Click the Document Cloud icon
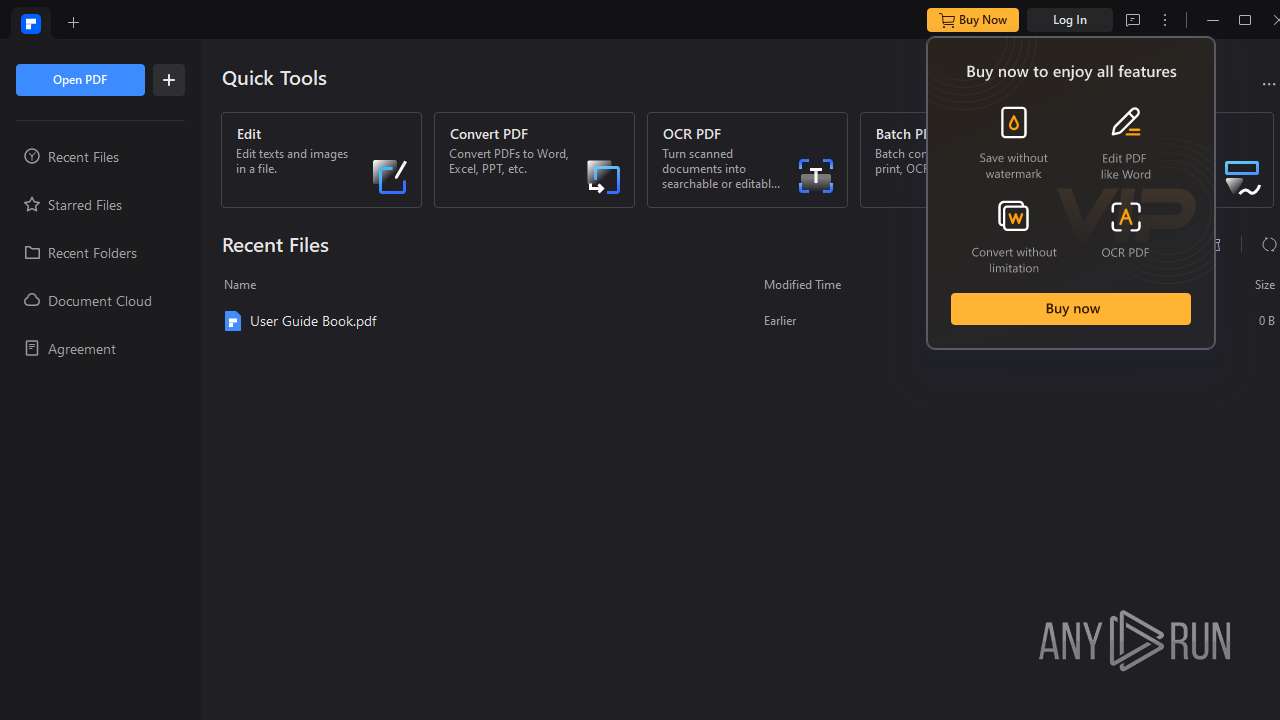This screenshot has height=720, width=1280. (32, 300)
